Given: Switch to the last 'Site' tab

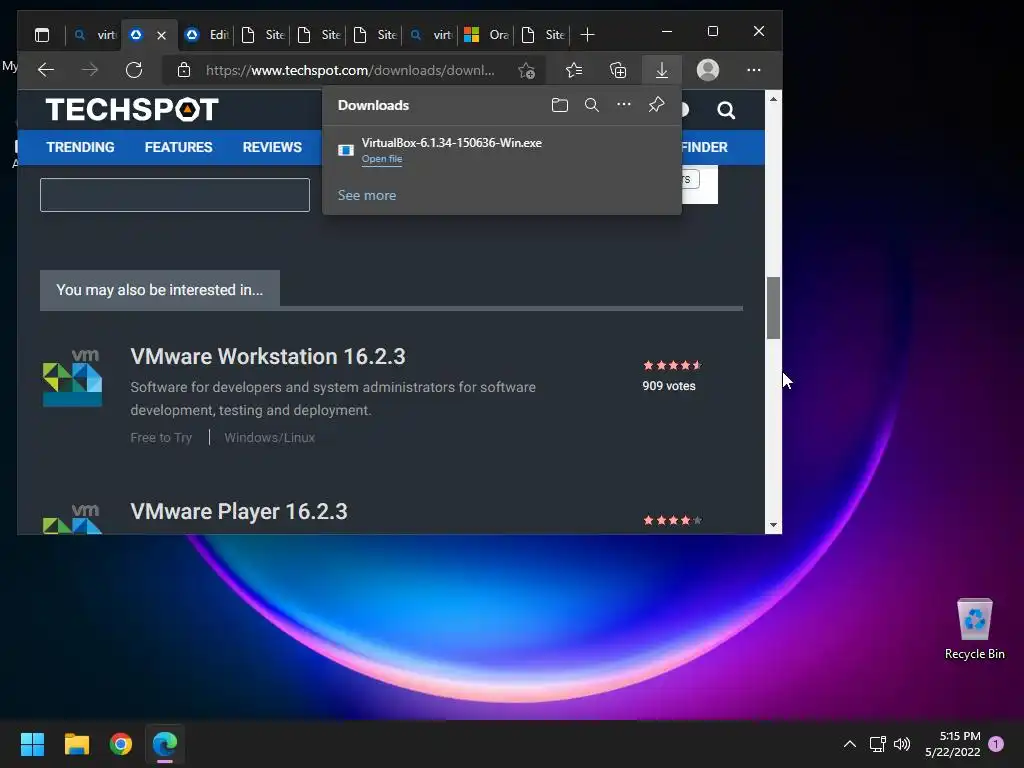Looking at the screenshot, I should [x=543, y=35].
